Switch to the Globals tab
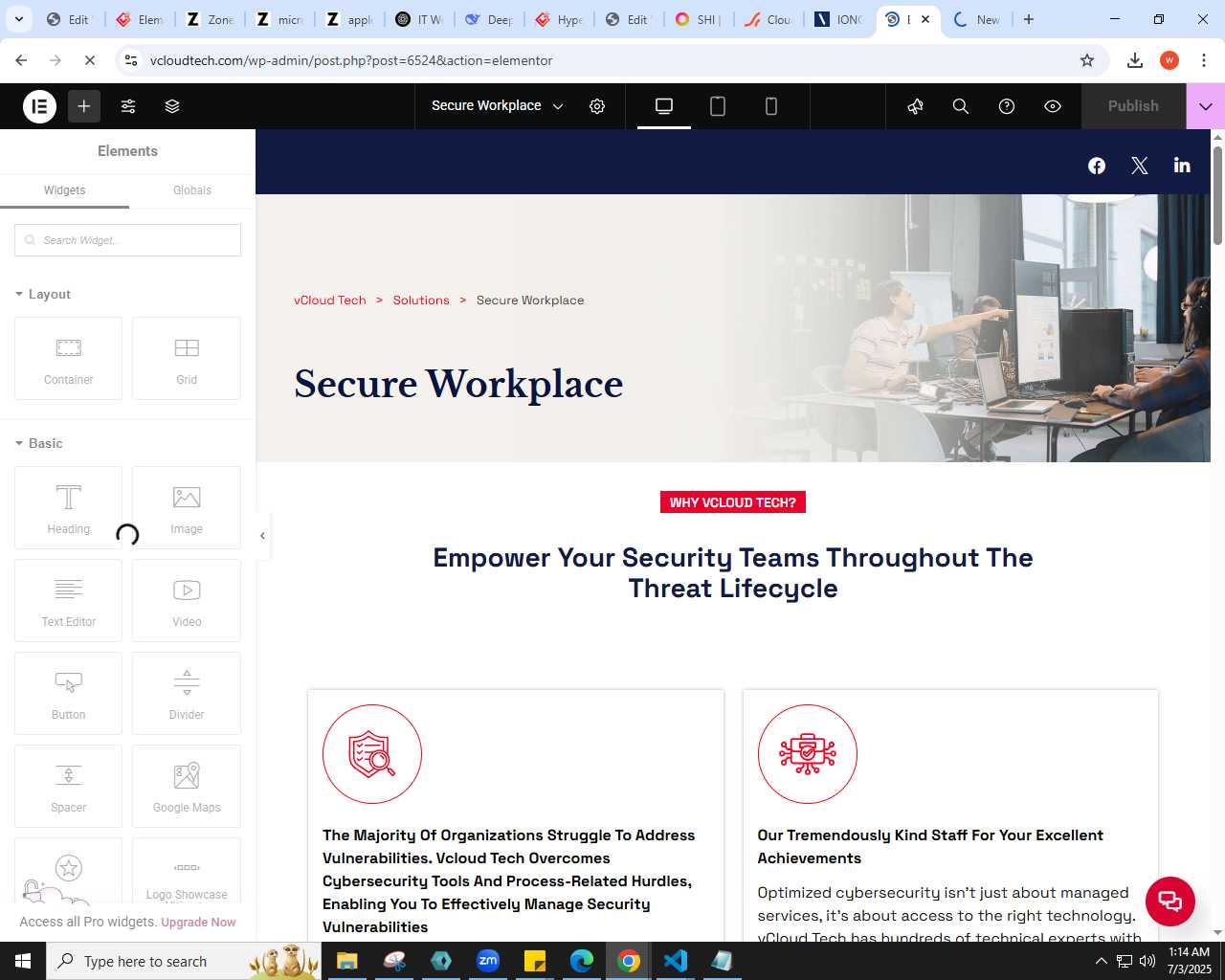Viewport: 1225px width, 980px height. [192, 190]
